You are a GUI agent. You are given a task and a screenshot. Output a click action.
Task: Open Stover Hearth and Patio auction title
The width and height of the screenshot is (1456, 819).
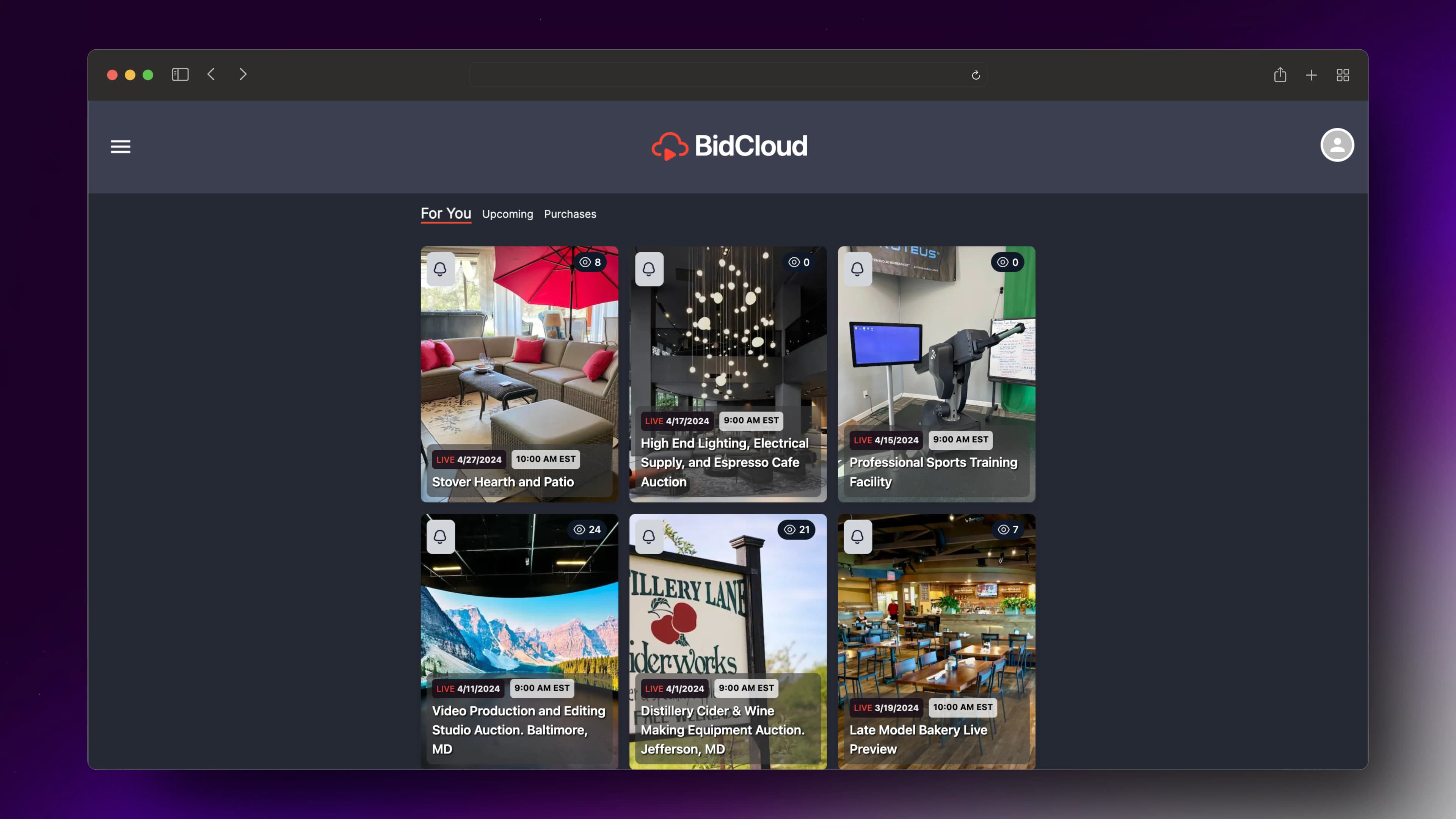pyautogui.click(x=502, y=482)
